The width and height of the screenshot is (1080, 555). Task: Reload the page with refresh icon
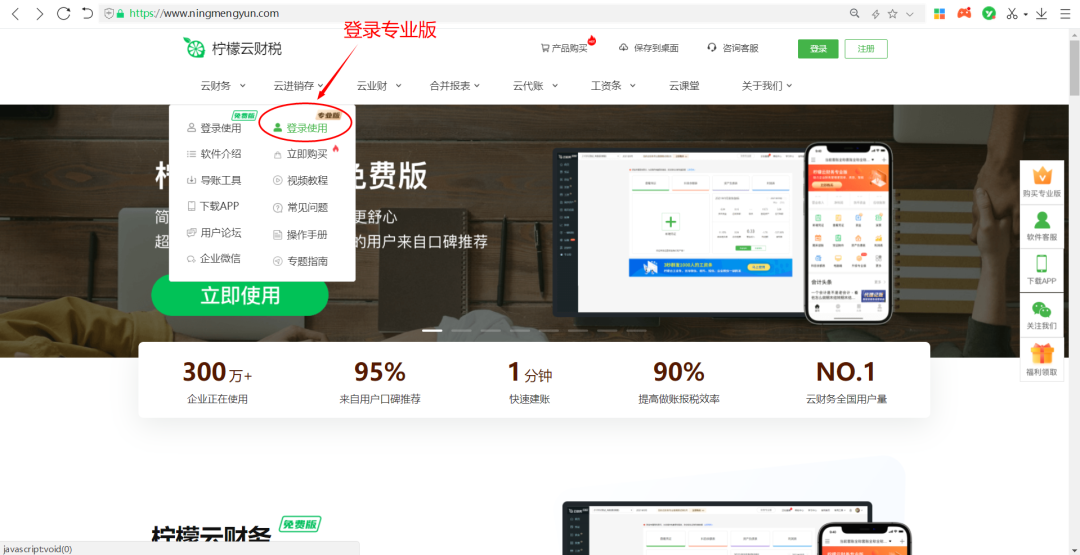63,13
